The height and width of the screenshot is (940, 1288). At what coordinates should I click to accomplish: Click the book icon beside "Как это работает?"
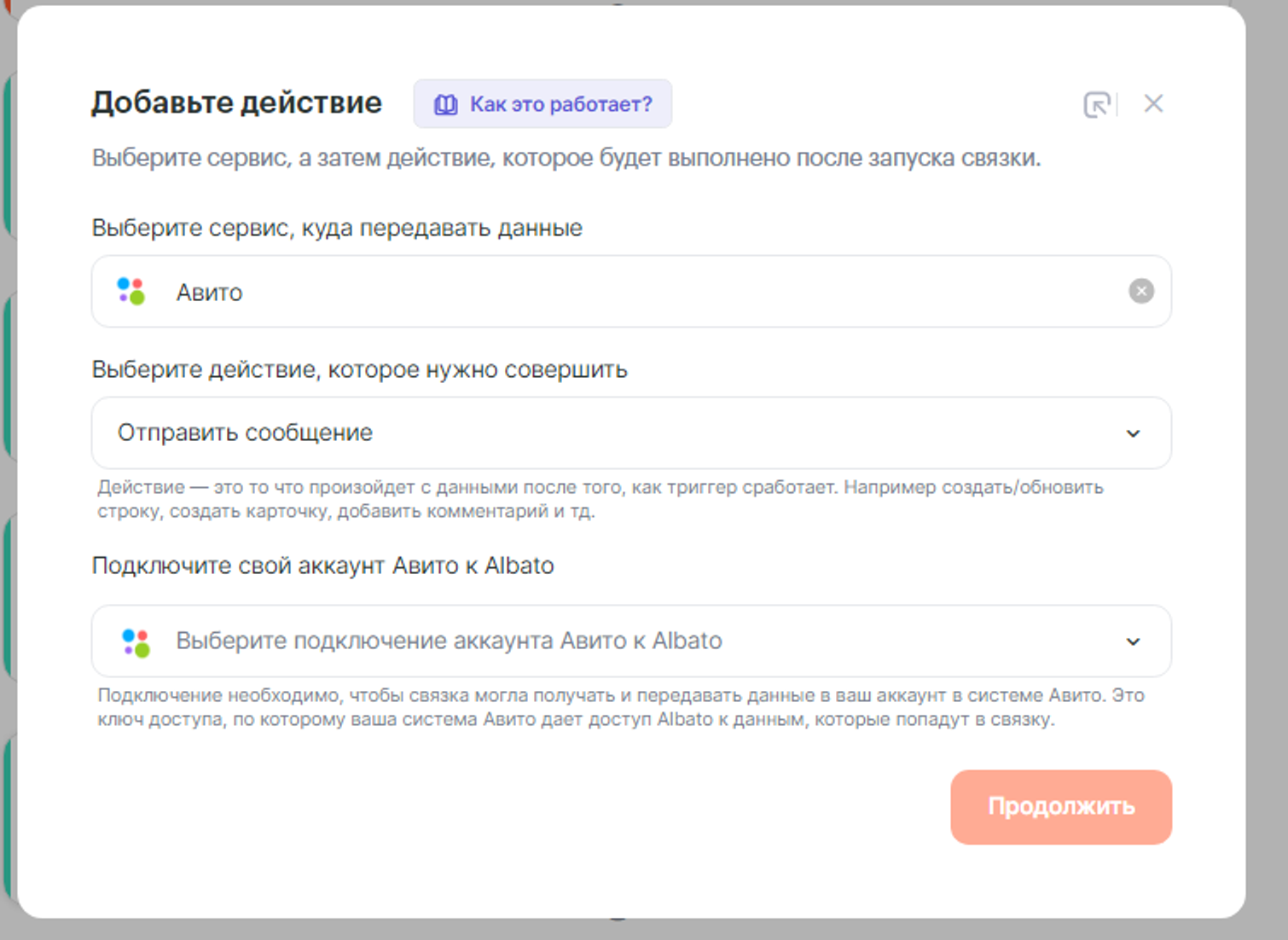click(x=445, y=105)
